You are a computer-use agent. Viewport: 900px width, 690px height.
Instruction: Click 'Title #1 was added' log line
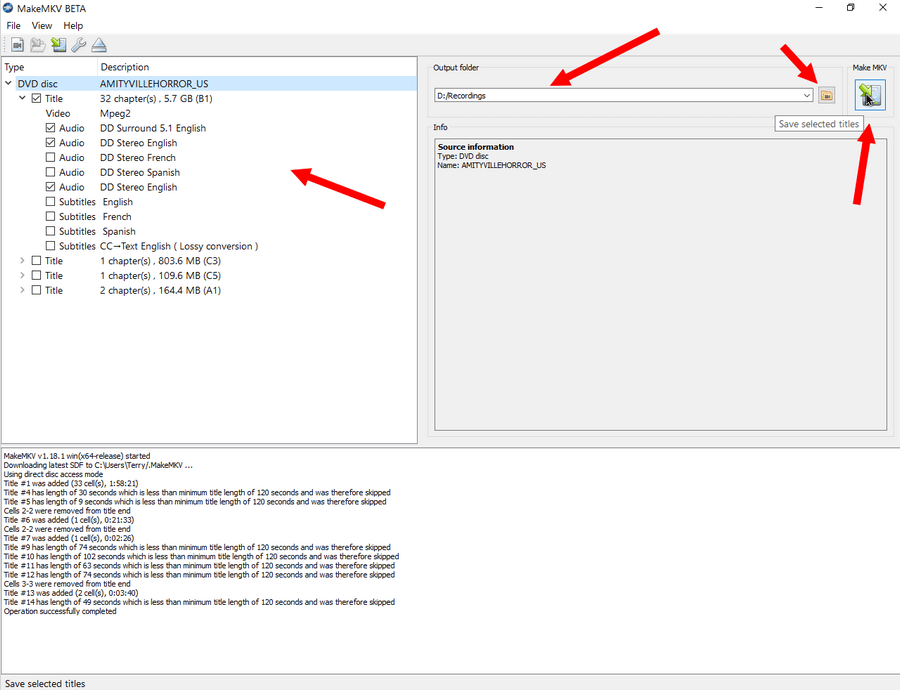[x=71, y=483]
